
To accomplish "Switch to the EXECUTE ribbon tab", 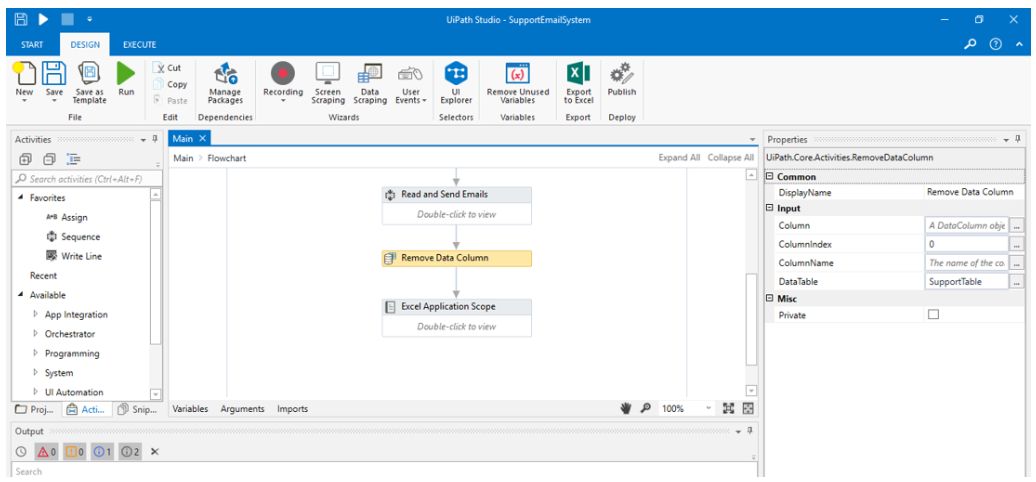I will pyautogui.click(x=139, y=45).
